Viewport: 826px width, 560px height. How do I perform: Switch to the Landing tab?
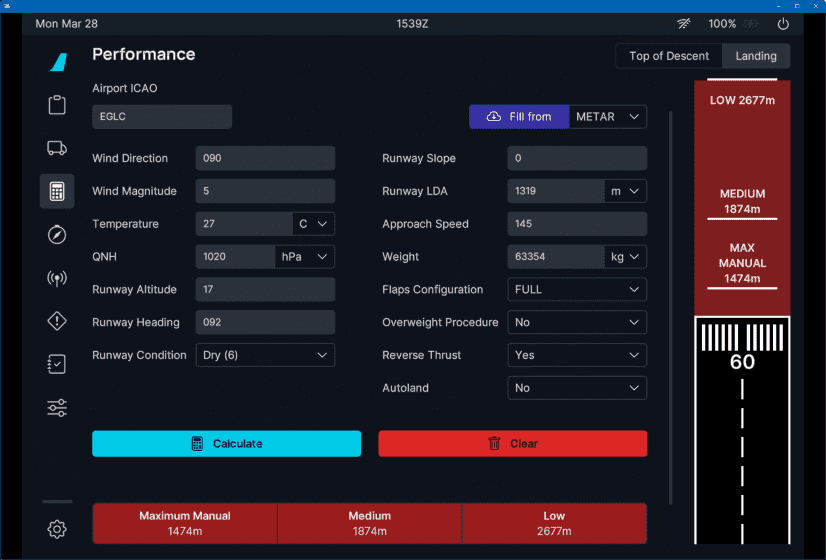click(756, 56)
